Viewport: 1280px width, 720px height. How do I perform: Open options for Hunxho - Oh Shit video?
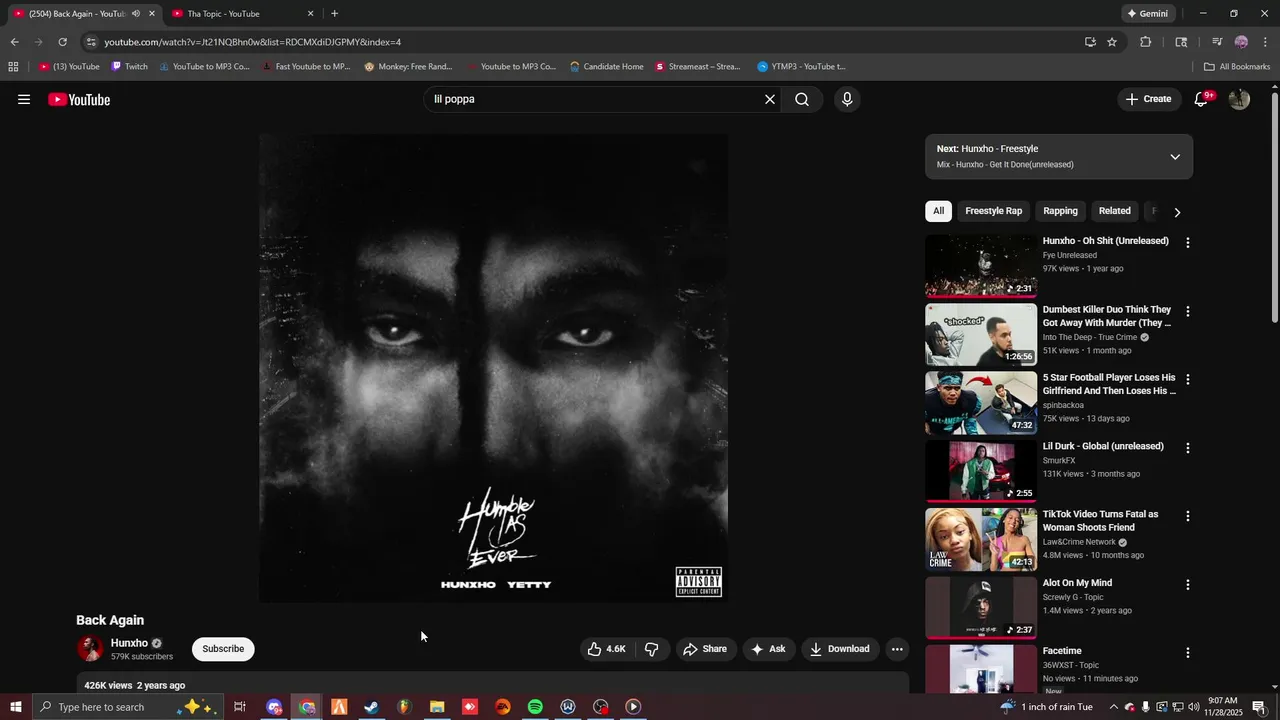point(1188,243)
